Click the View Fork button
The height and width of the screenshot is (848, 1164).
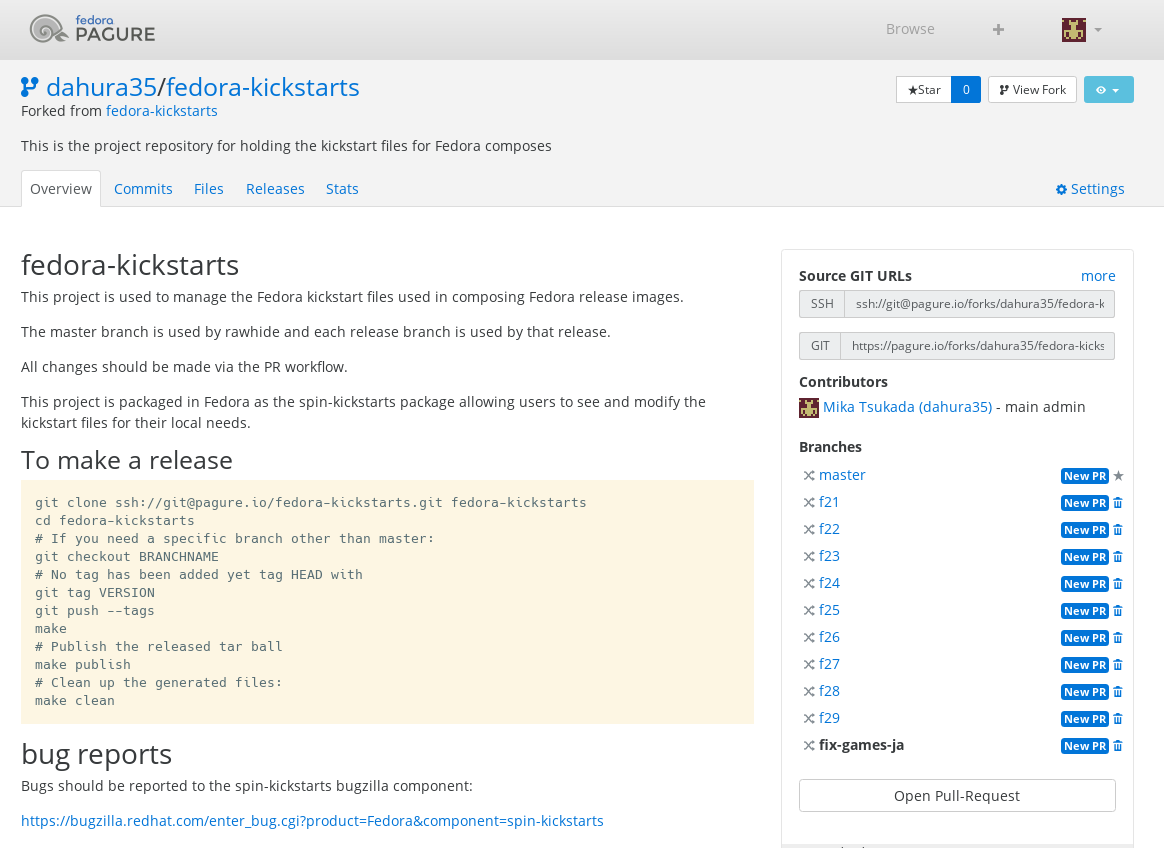(x=1032, y=90)
